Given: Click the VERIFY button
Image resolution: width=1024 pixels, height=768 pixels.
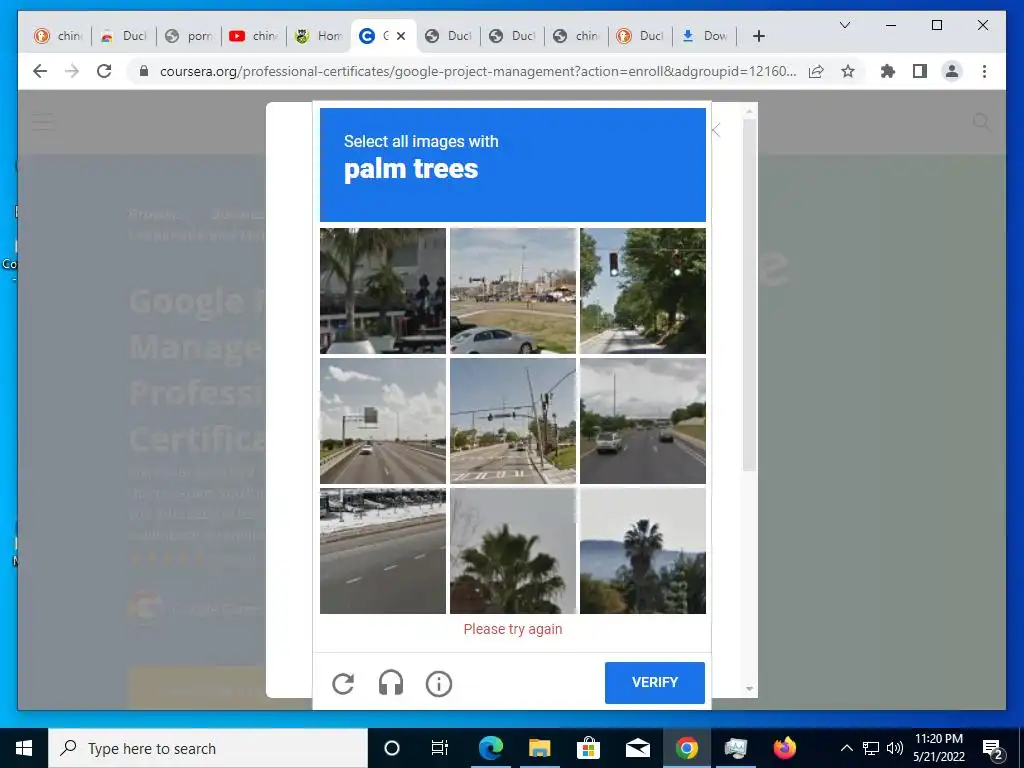Looking at the screenshot, I should (654, 682).
